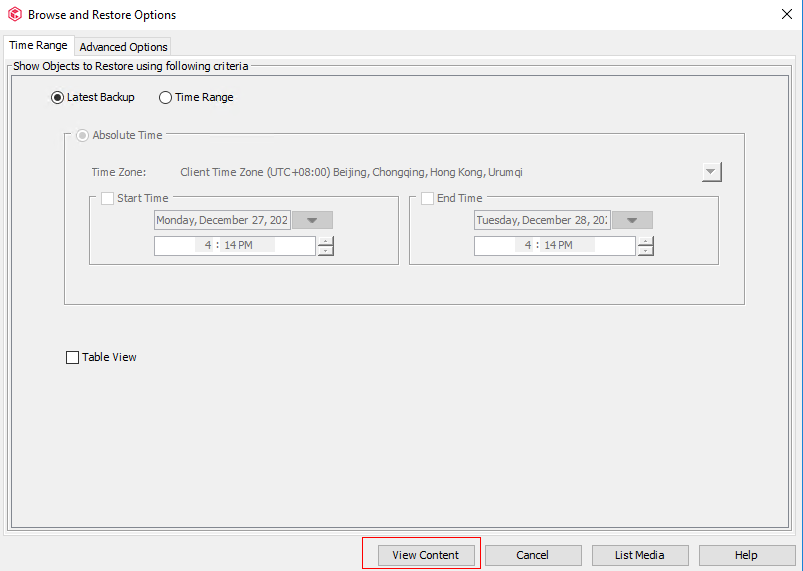Click the Commvault icon in title bar

pos(14,15)
